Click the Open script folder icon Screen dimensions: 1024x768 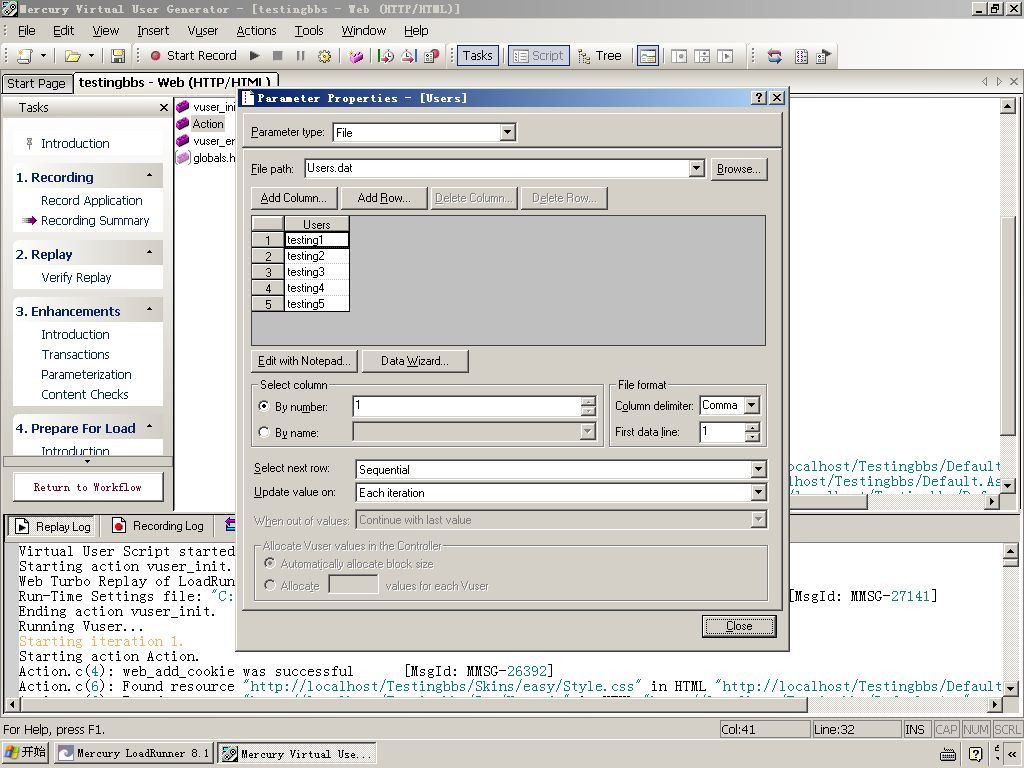click(x=72, y=56)
